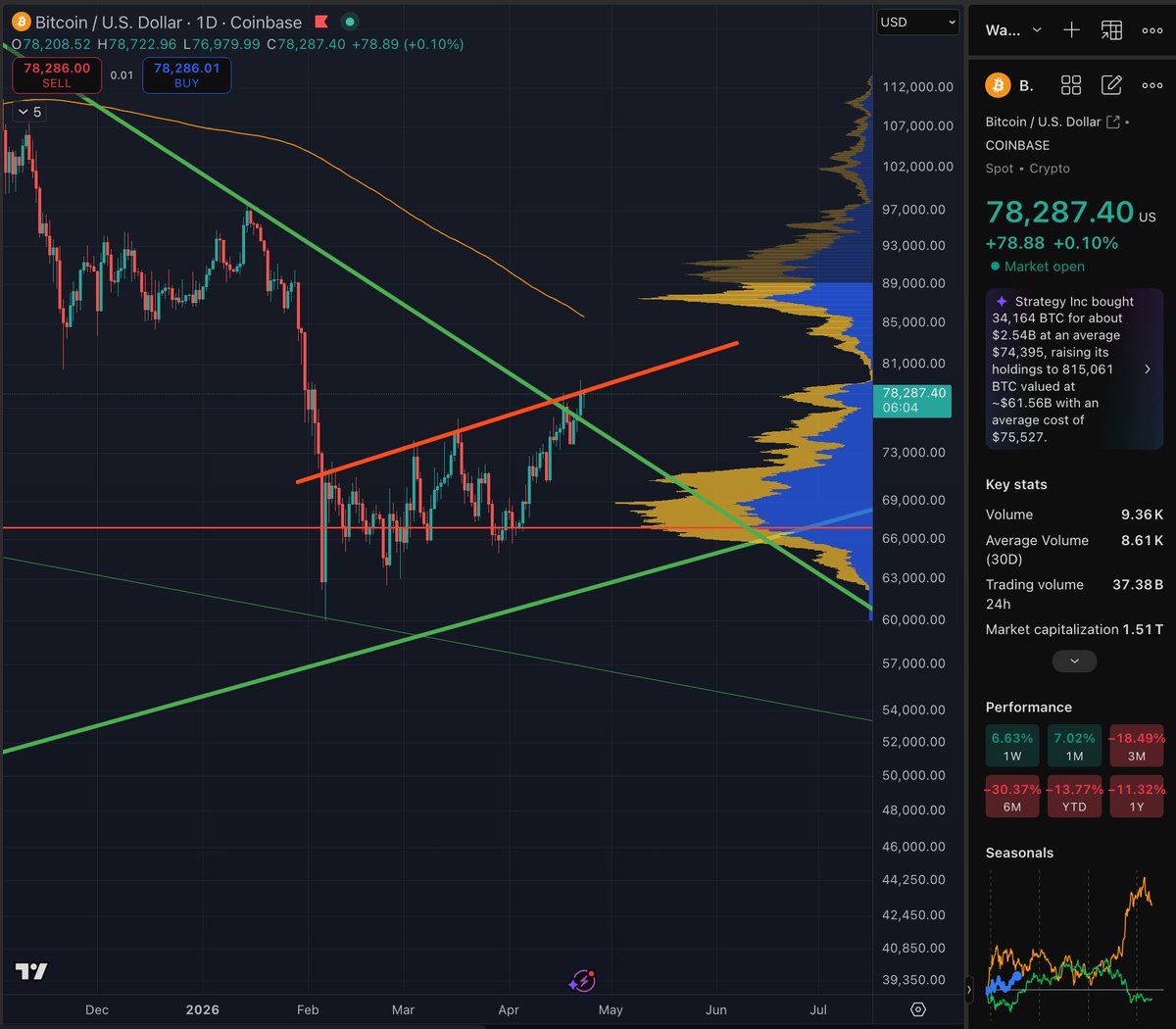Open chart settings hexagon icon on the time axis
This screenshot has width=1176, height=1029.
918,1009
